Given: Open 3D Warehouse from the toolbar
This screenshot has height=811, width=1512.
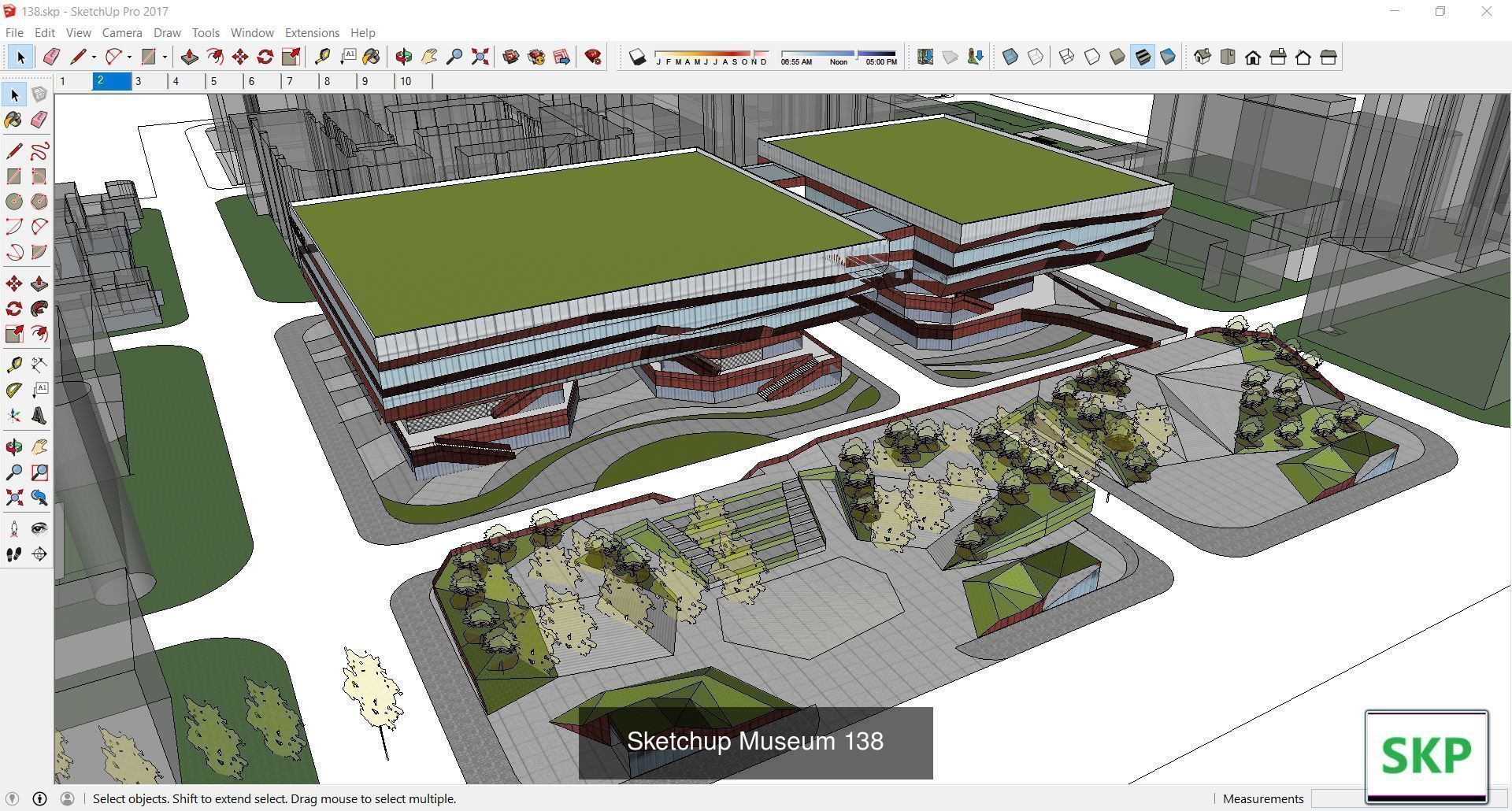Looking at the screenshot, I should tap(511, 57).
